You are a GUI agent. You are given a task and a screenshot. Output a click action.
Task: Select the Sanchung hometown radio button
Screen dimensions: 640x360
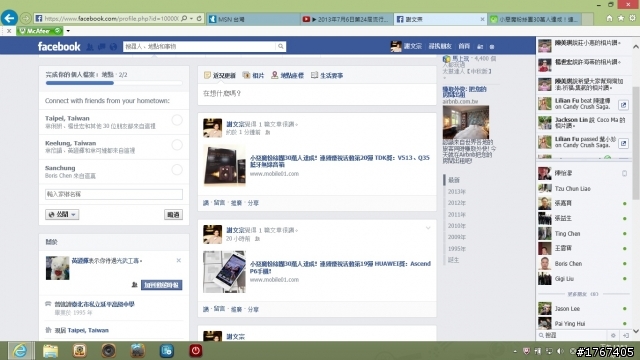coord(177,170)
